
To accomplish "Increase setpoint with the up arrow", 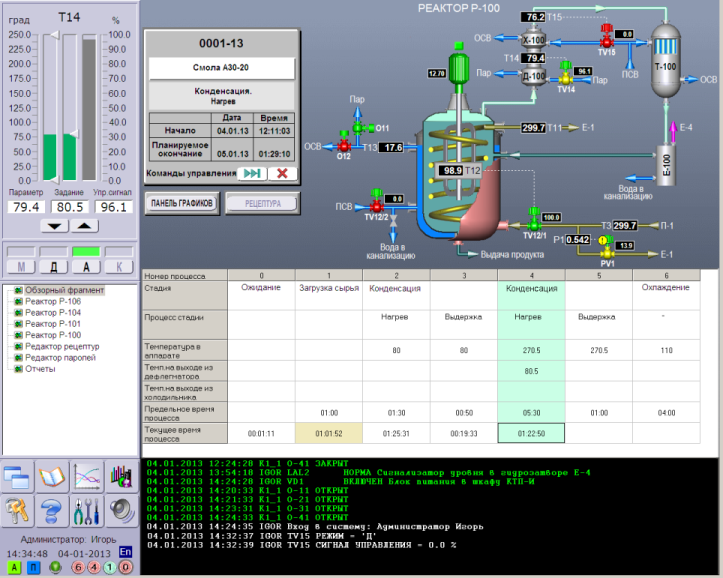I will tap(84, 226).
